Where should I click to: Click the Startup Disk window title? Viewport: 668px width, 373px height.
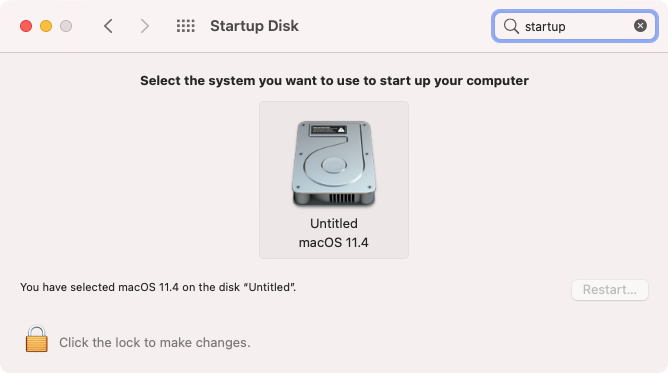point(254,26)
